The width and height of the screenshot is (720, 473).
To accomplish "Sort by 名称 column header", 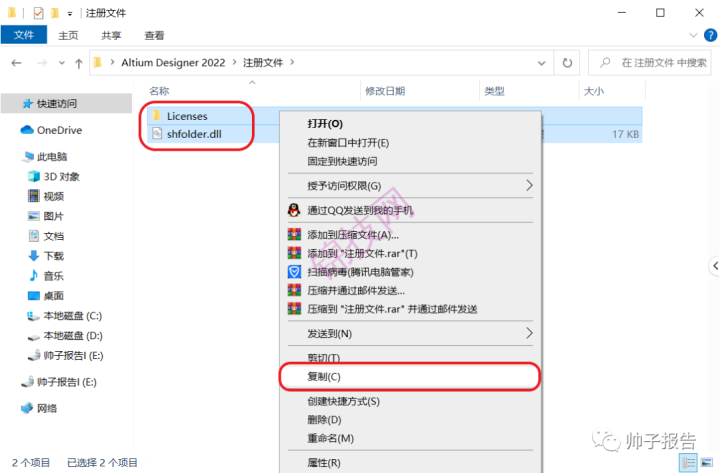I will 159,91.
